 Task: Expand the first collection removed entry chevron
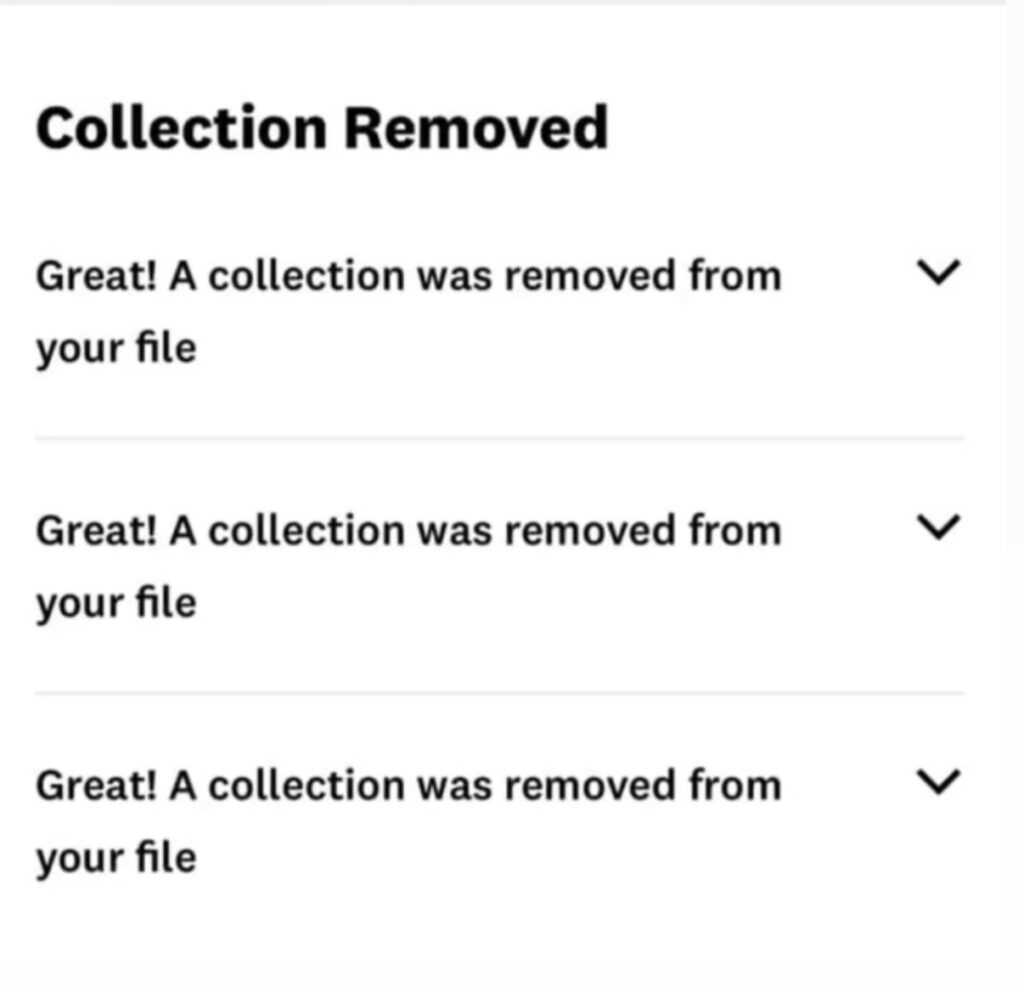click(938, 273)
